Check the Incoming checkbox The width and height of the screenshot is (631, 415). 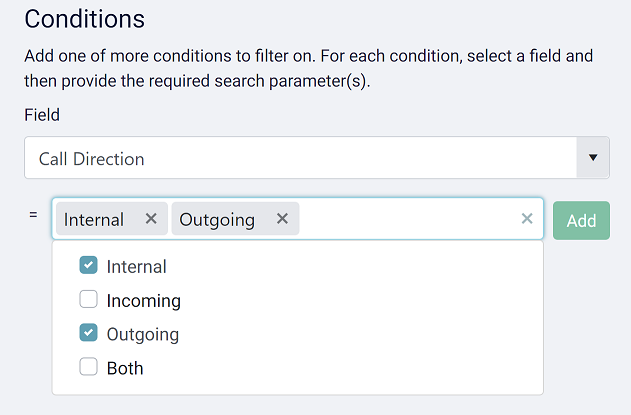(x=88, y=300)
